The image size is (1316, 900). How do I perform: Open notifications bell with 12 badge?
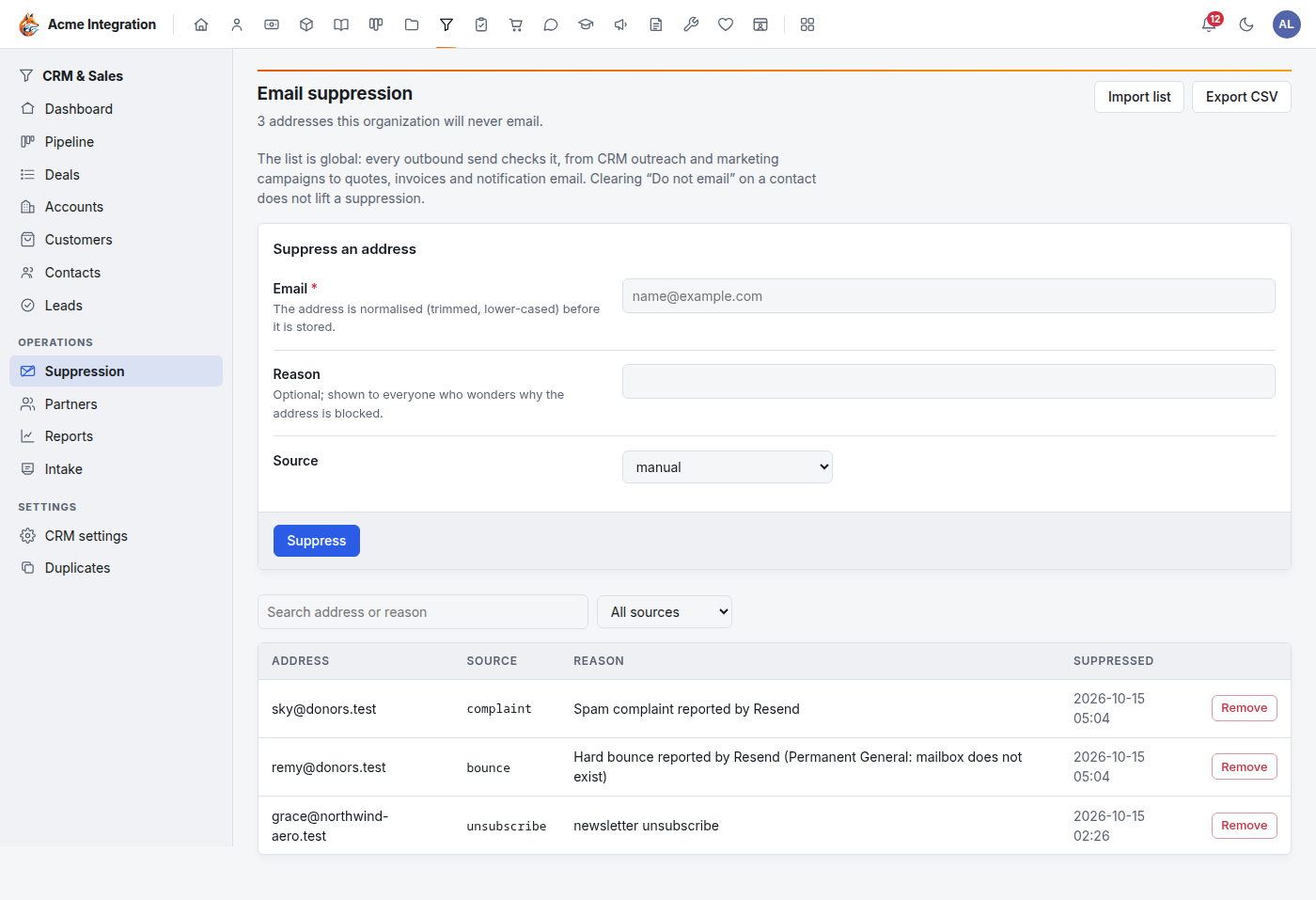tap(1210, 24)
